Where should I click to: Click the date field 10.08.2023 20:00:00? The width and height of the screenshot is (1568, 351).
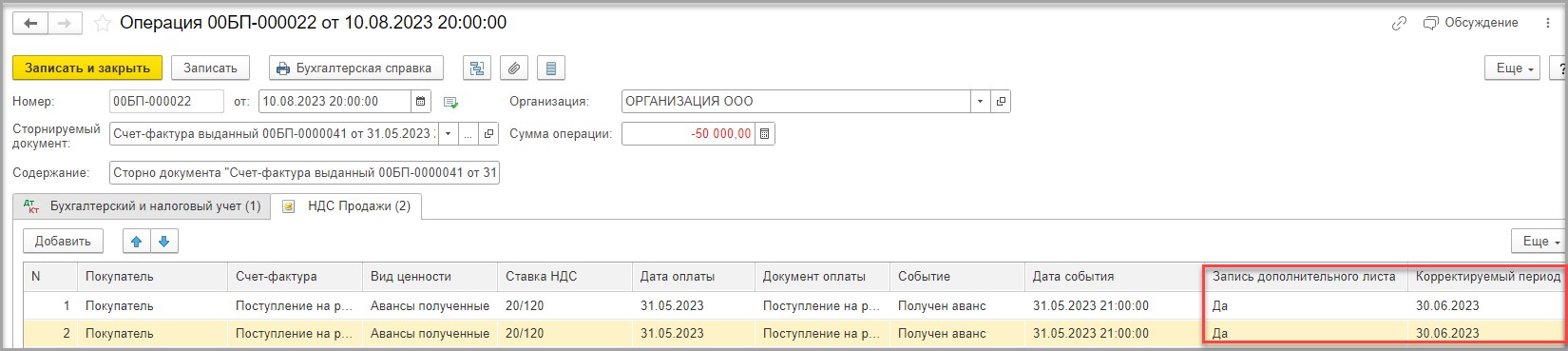tap(335, 102)
